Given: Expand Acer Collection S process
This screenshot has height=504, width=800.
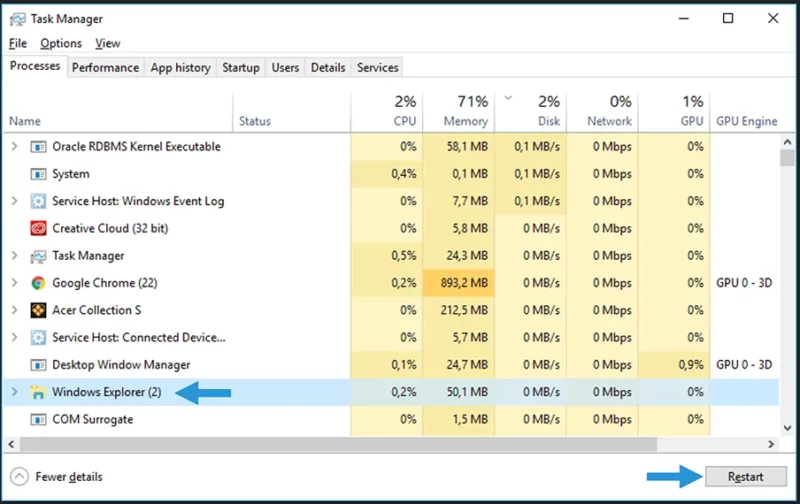Looking at the screenshot, I should click(14, 310).
